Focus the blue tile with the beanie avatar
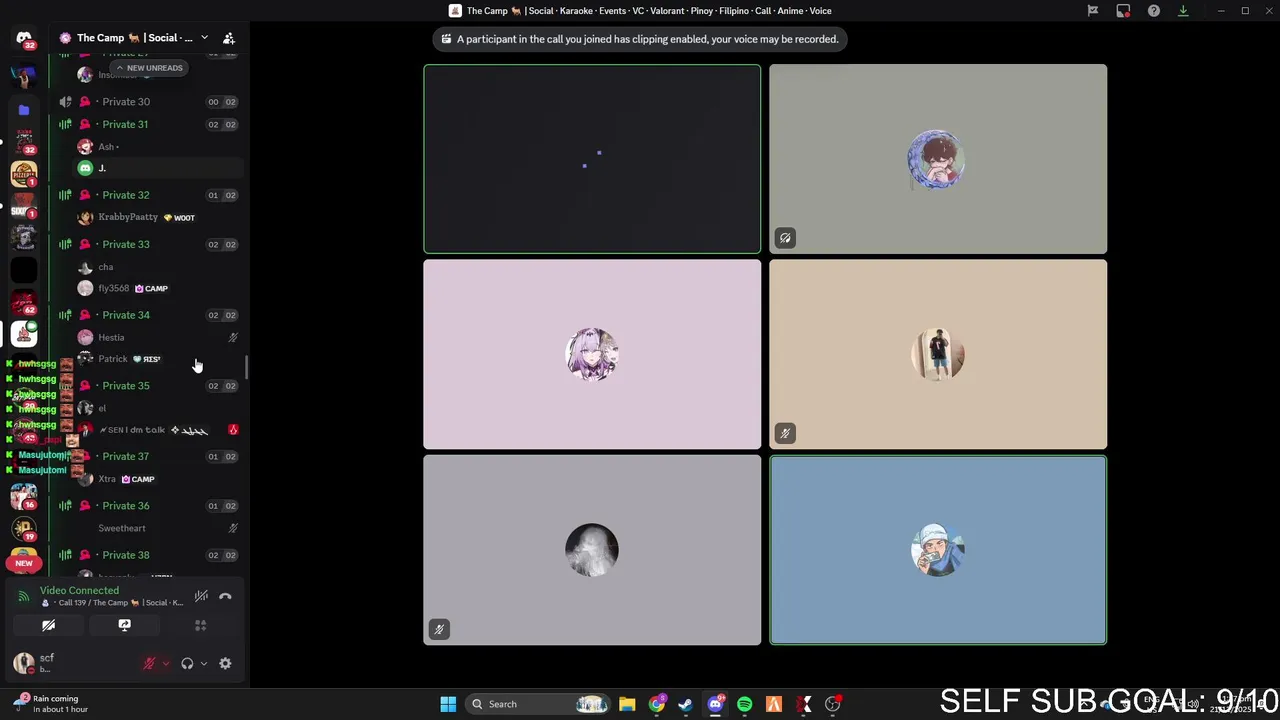The height and width of the screenshot is (720, 1280). pyautogui.click(x=938, y=550)
